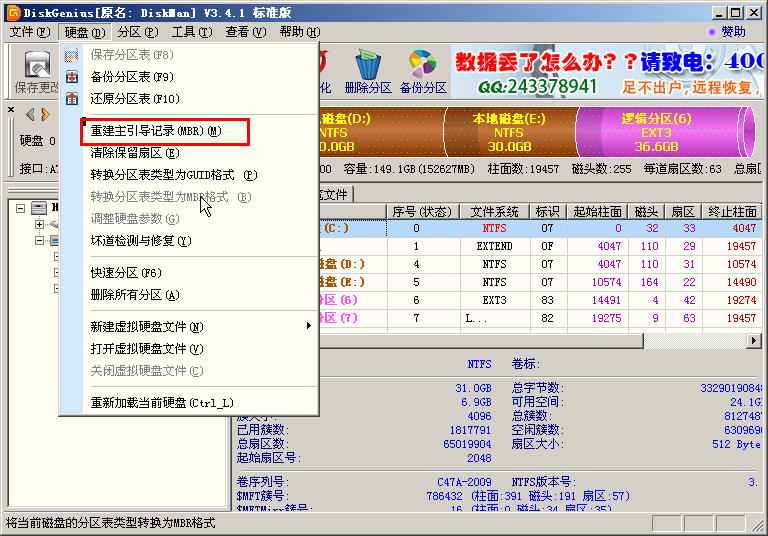Open the 工具(T) menu
The image size is (768, 536).
(192, 32)
